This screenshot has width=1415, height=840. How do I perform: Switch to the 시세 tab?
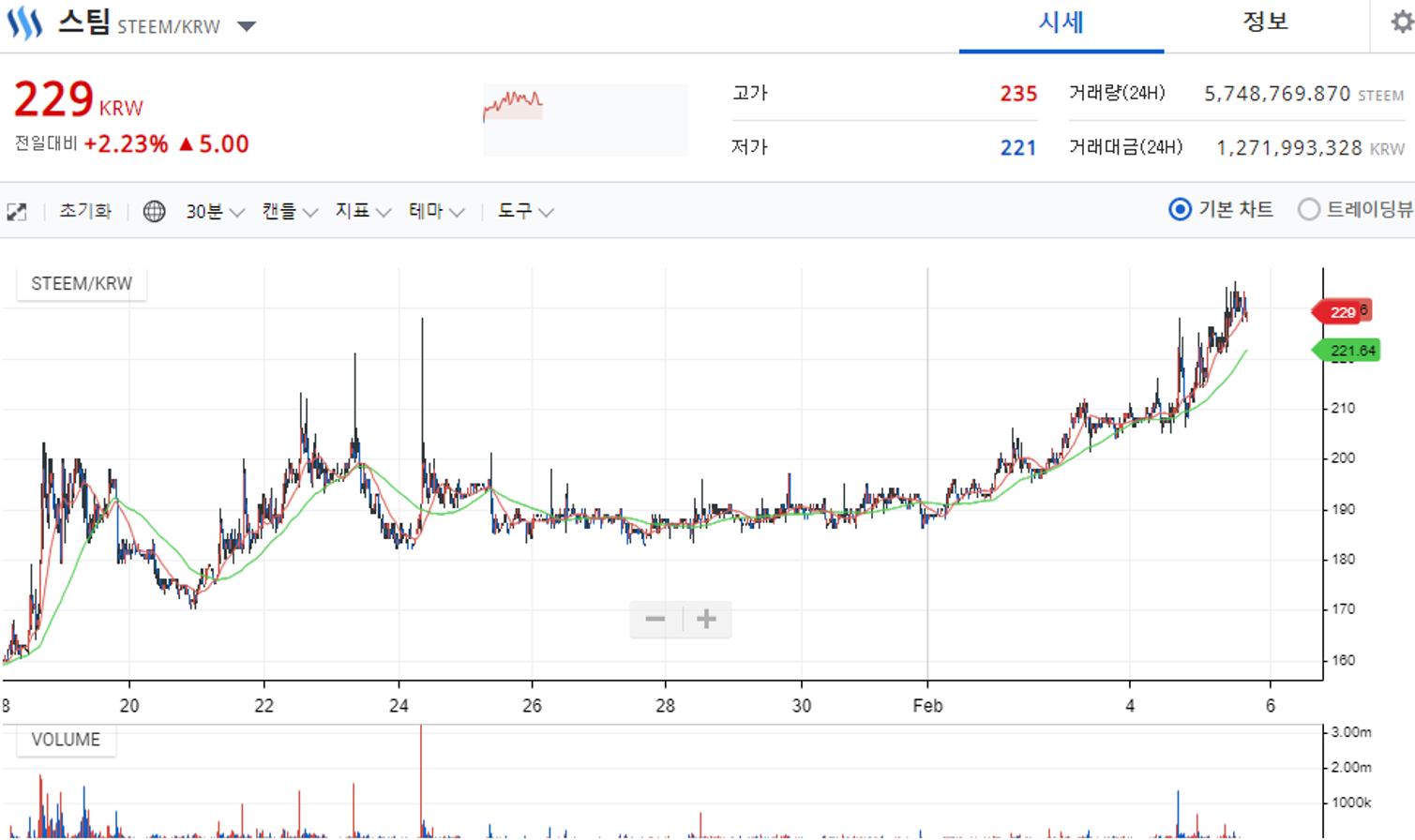tap(1061, 23)
